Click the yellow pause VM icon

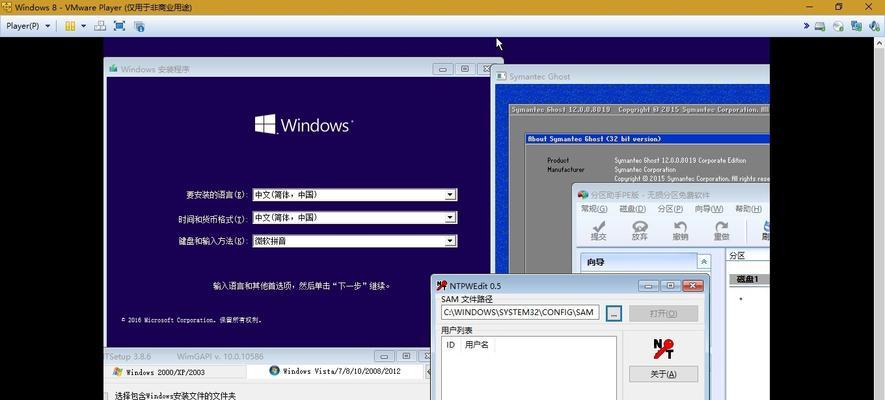(70, 26)
